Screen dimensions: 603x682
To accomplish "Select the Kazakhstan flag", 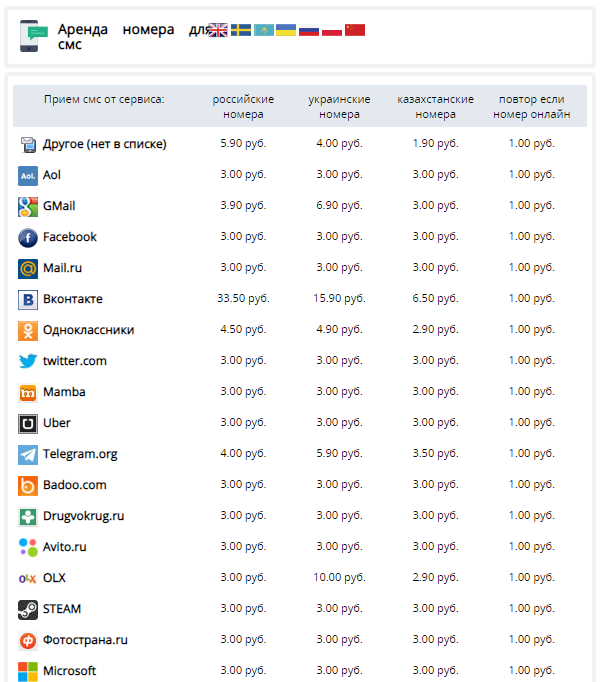I will [x=264, y=30].
